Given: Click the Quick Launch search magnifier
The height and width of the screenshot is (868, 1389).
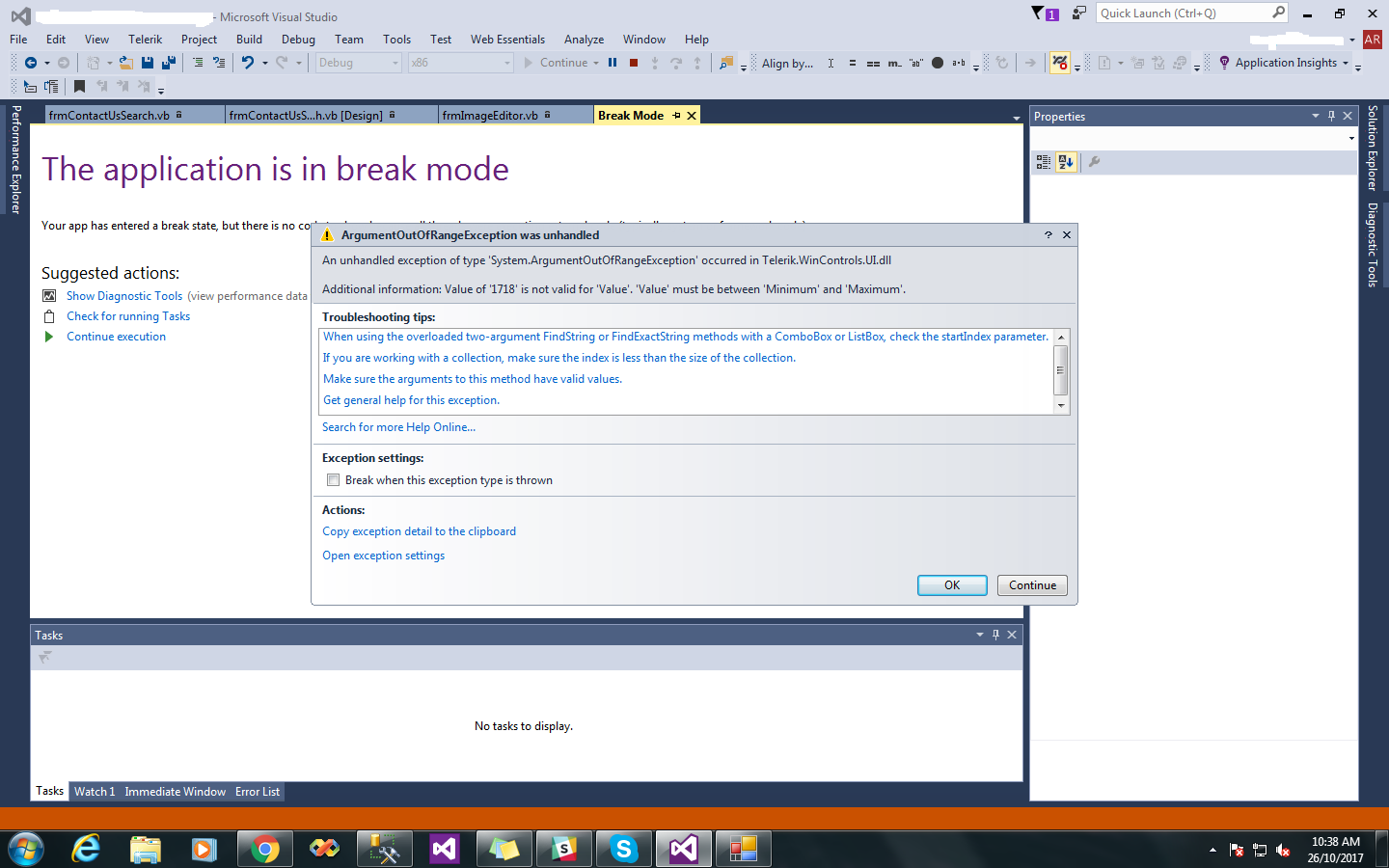Looking at the screenshot, I should [x=1278, y=13].
